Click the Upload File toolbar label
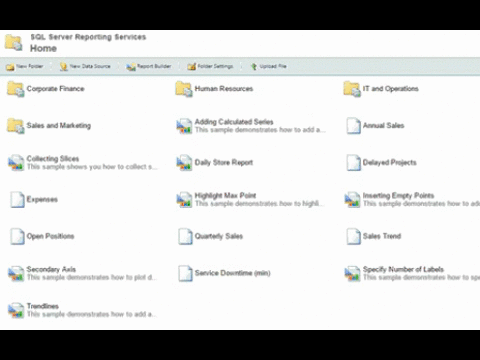The image size is (480, 360). pos(273,66)
